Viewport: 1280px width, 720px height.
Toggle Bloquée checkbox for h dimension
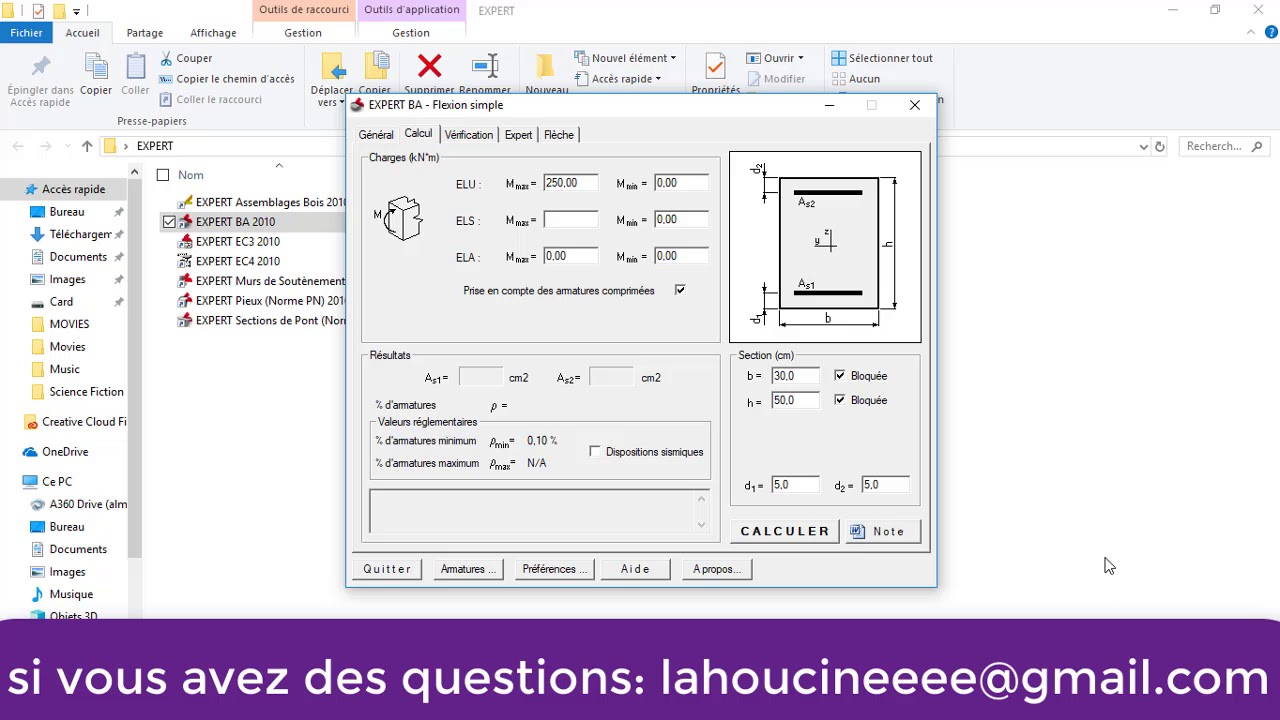click(839, 400)
